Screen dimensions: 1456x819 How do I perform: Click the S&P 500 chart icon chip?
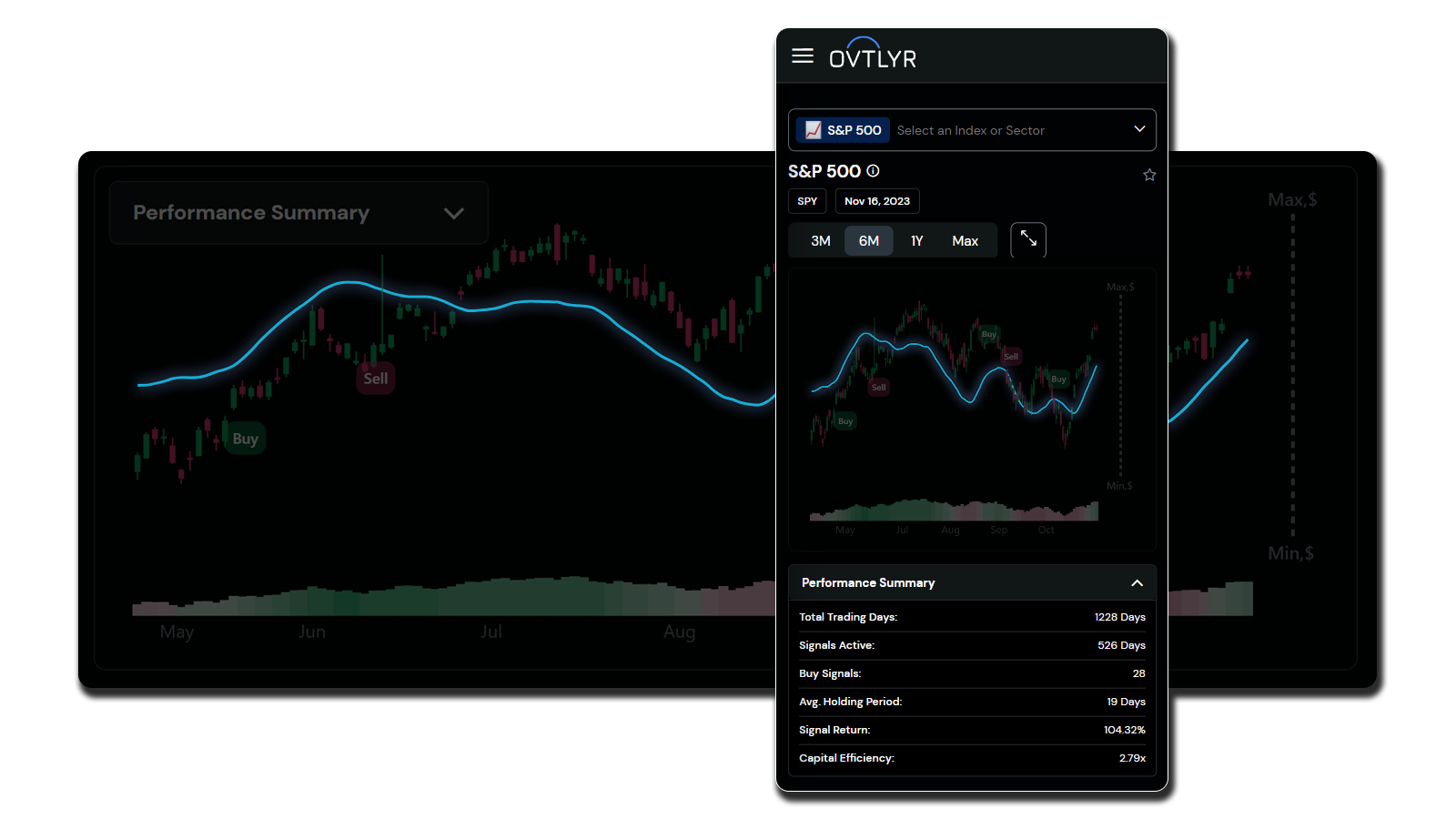(x=843, y=130)
